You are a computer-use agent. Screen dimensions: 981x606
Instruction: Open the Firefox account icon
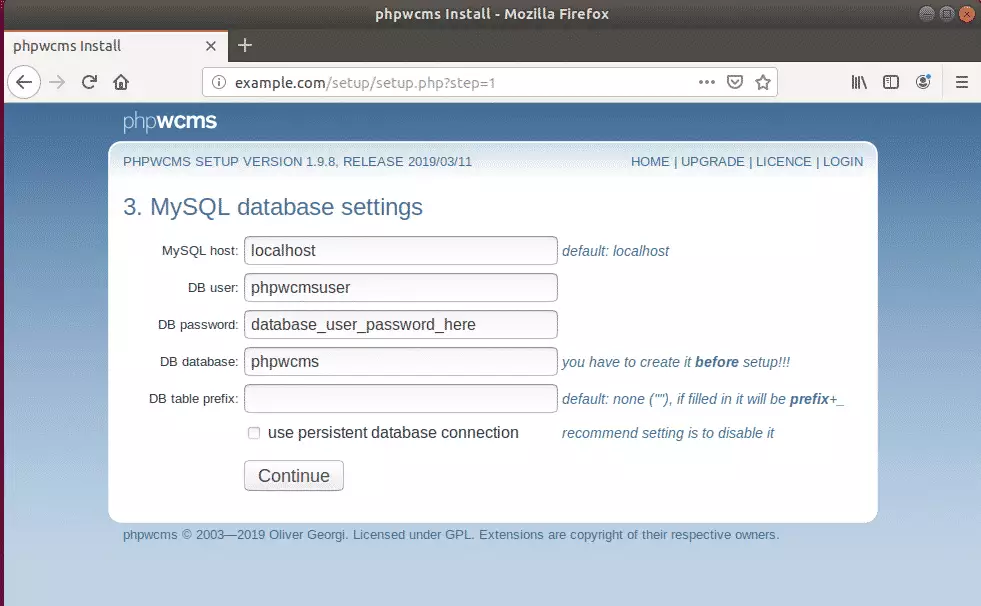click(923, 82)
